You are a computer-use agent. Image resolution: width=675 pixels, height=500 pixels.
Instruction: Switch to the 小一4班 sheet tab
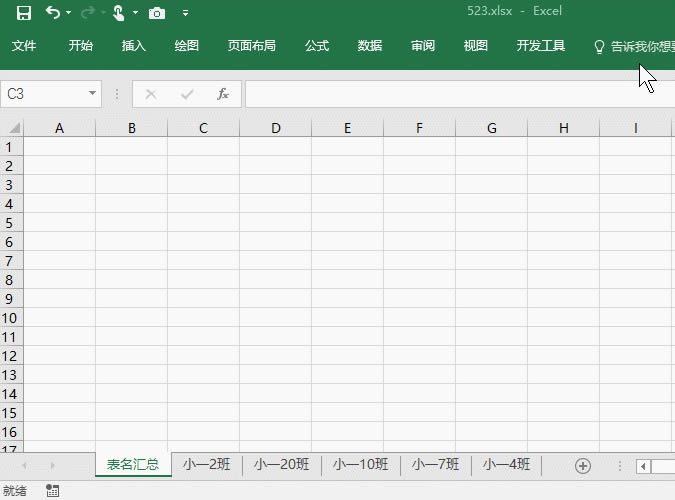[x=506, y=464]
